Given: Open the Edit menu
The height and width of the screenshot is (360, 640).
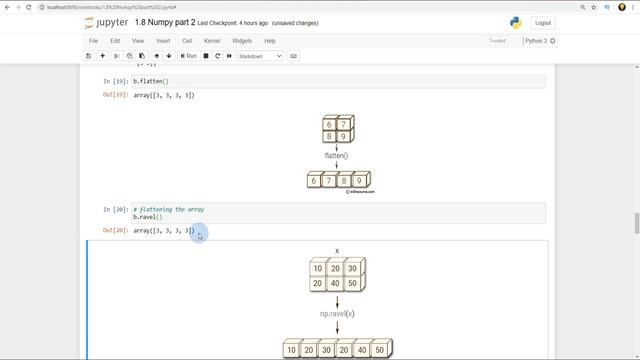Looking at the screenshot, I should tap(115, 41).
